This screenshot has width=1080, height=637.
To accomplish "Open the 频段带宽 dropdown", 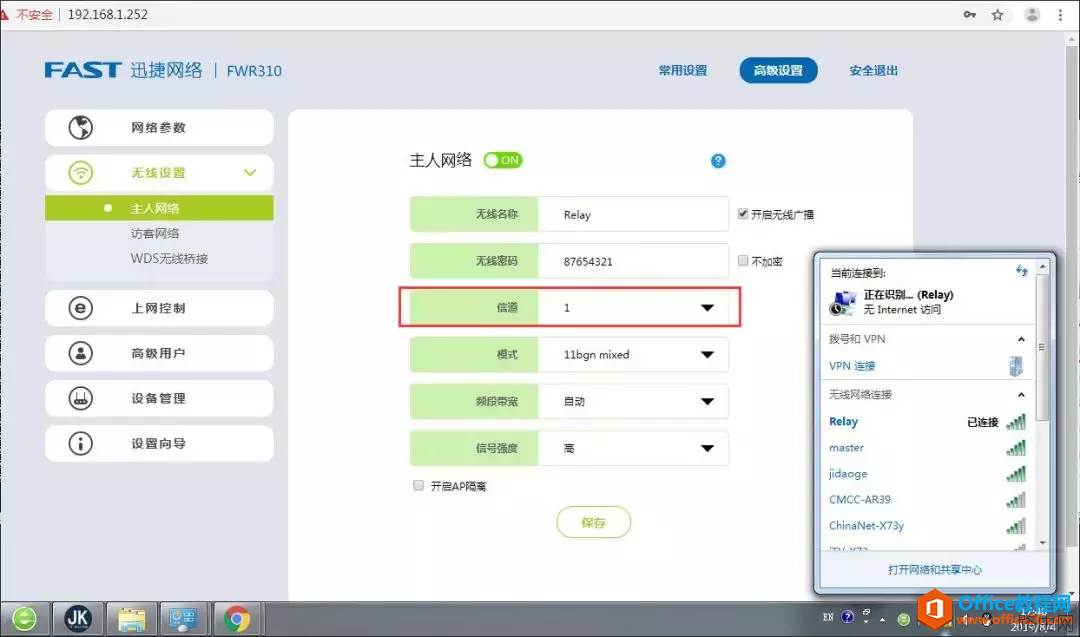I will (x=707, y=401).
